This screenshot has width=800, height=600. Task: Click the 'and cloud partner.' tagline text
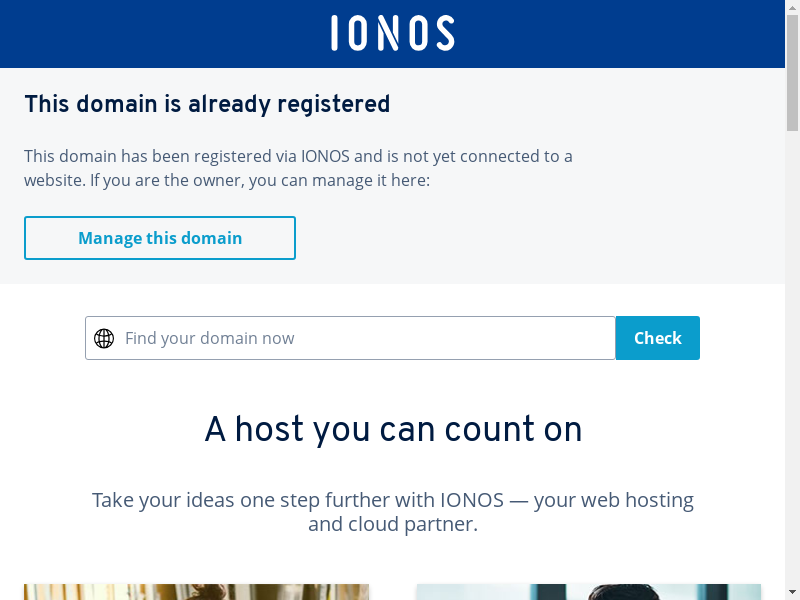click(393, 524)
